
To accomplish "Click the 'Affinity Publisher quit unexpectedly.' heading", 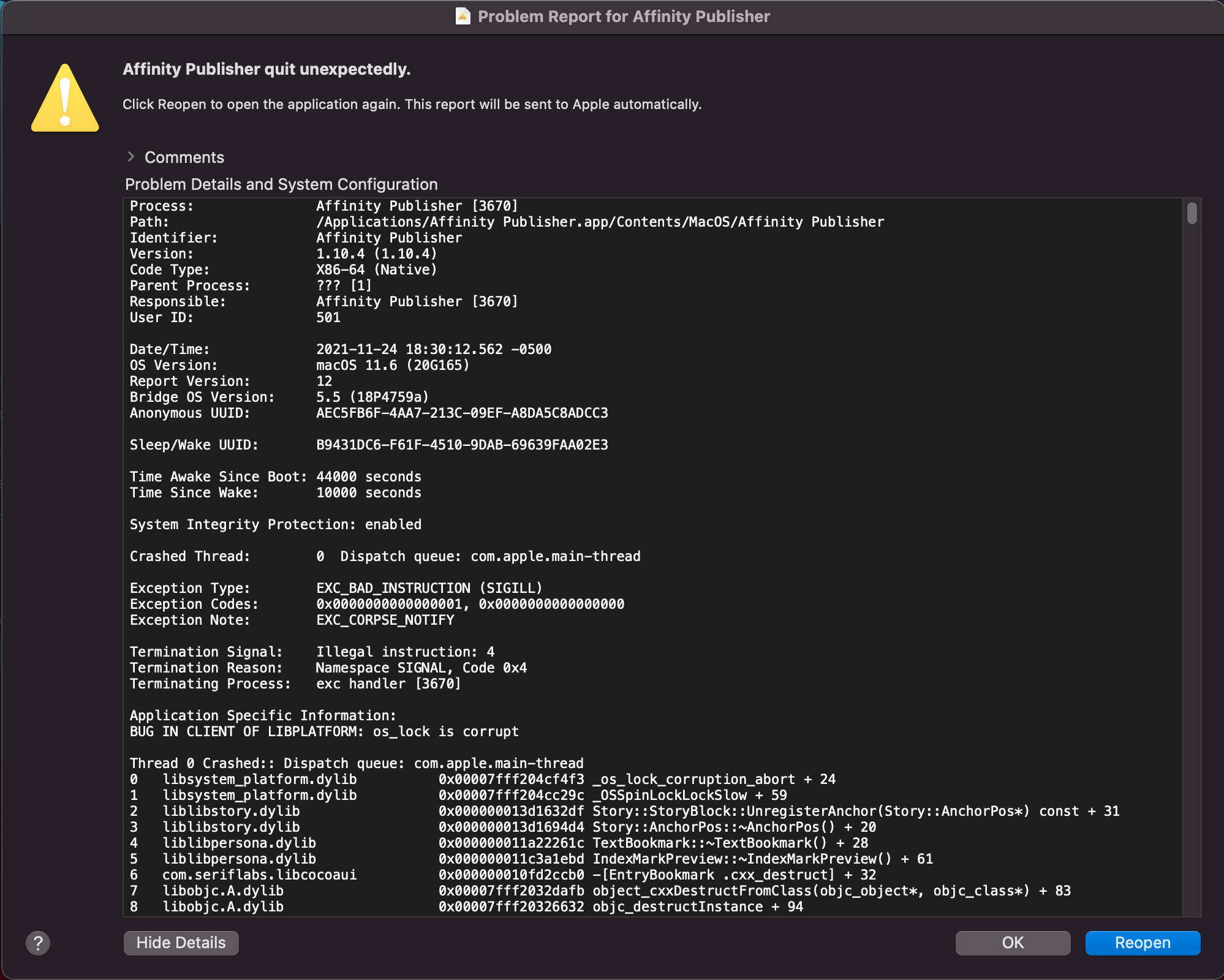I will tap(266, 69).
